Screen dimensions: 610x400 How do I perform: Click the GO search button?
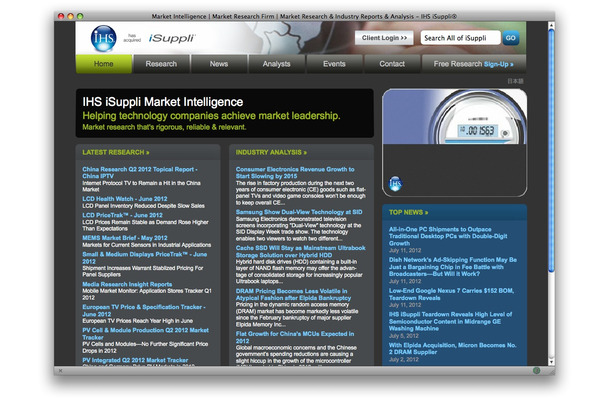tap(511, 38)
